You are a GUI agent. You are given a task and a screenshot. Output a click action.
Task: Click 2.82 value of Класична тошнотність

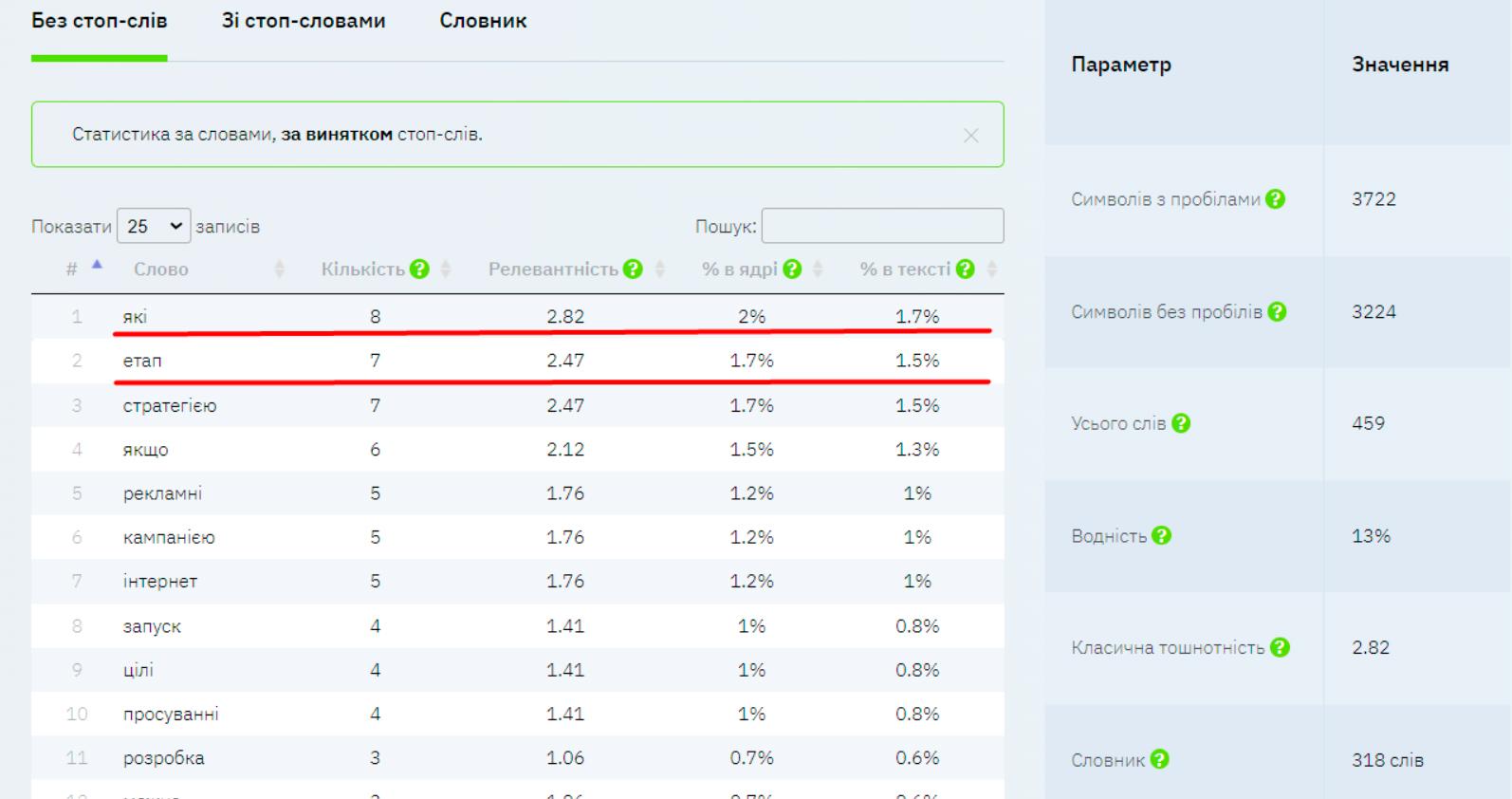point(1371,647)
